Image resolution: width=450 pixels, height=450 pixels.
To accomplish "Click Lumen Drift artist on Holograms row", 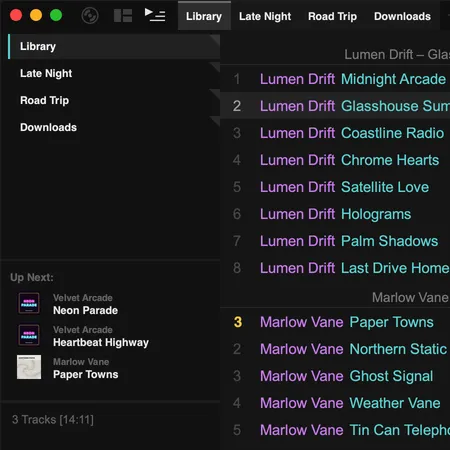I will (297, 214).
